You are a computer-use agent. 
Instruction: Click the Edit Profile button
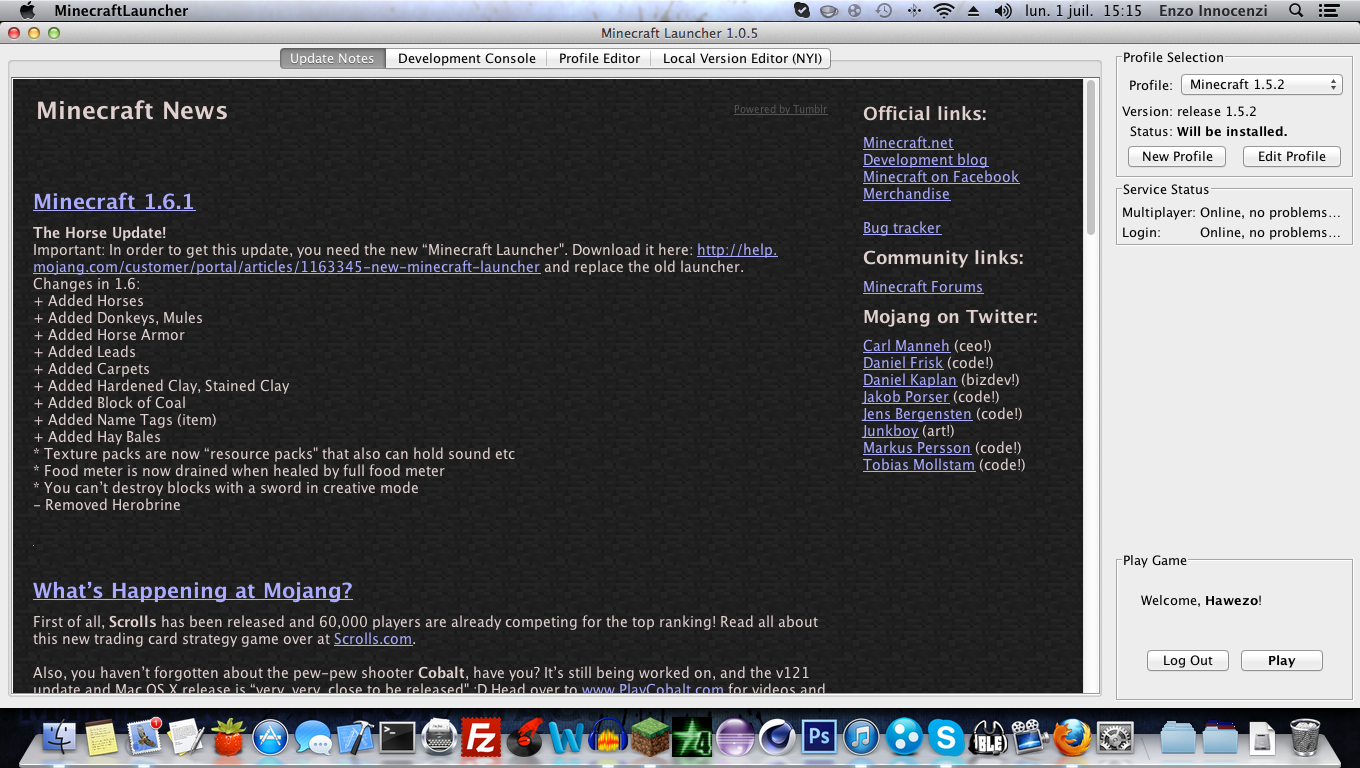[1291, 157]
